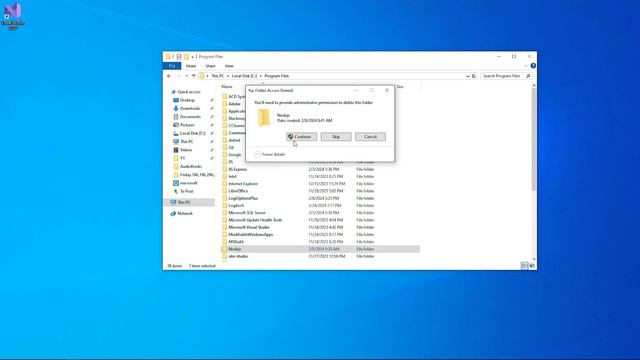The image size is (640, 360).
Task: Collapse the dialog with Fewer details
Action: (x=270, y=154)
